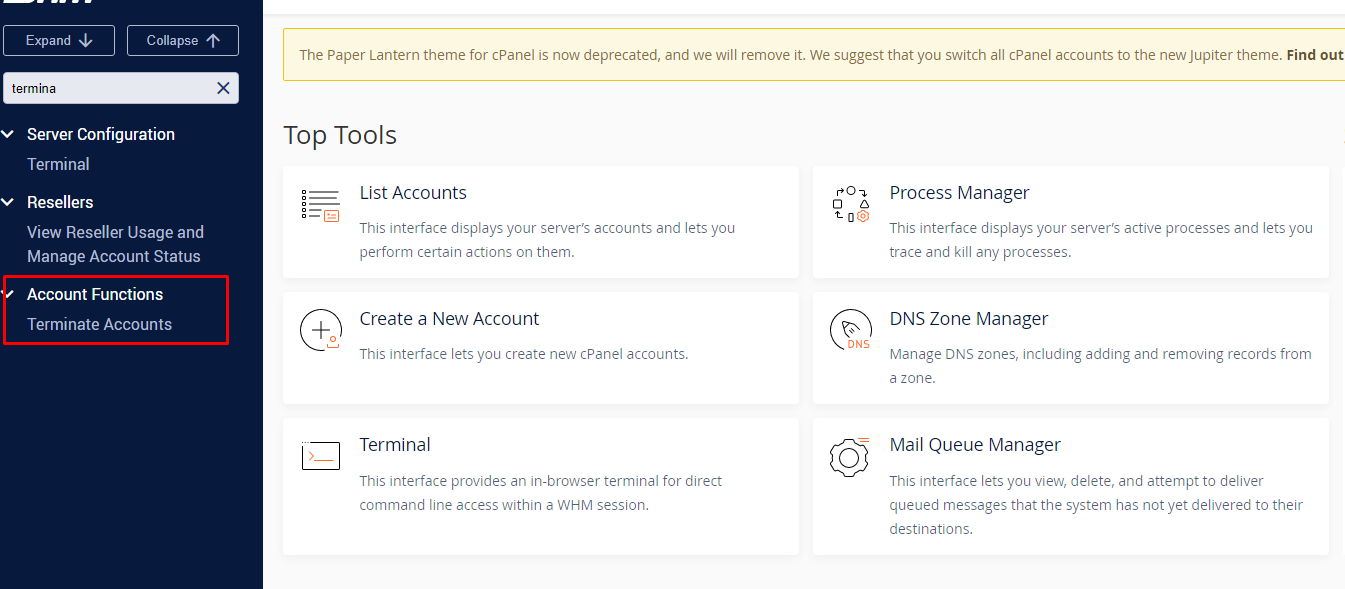Collapse the Server Configuration section chevron
Viewport: 1345px width, 589px height.
(9, 134)
